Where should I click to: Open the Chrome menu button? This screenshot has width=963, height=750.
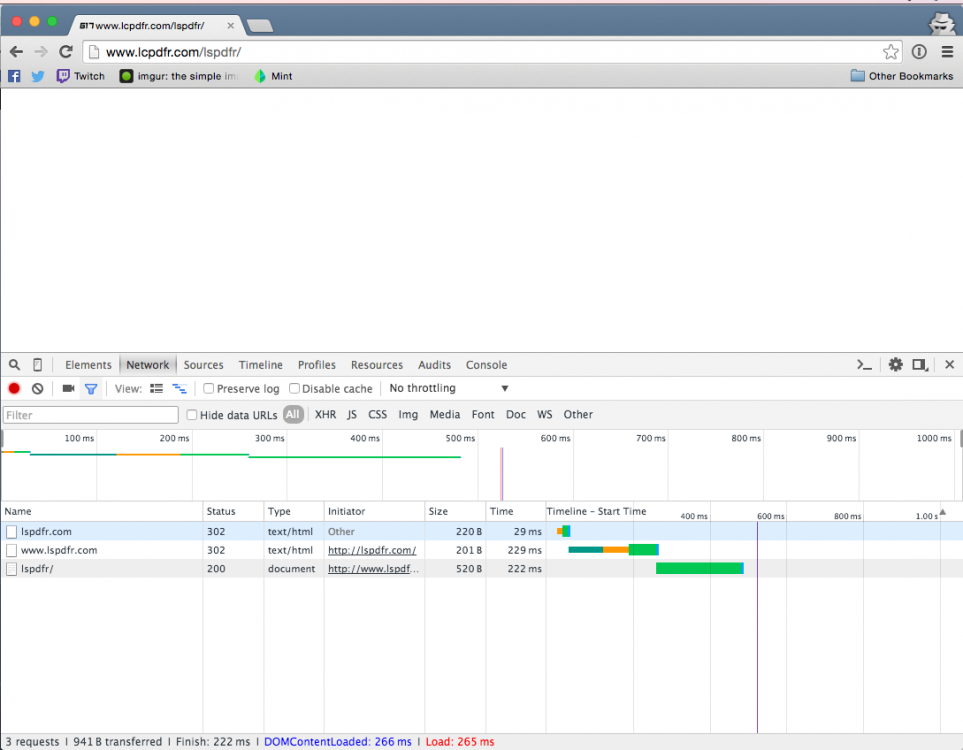tap(947, 52)
